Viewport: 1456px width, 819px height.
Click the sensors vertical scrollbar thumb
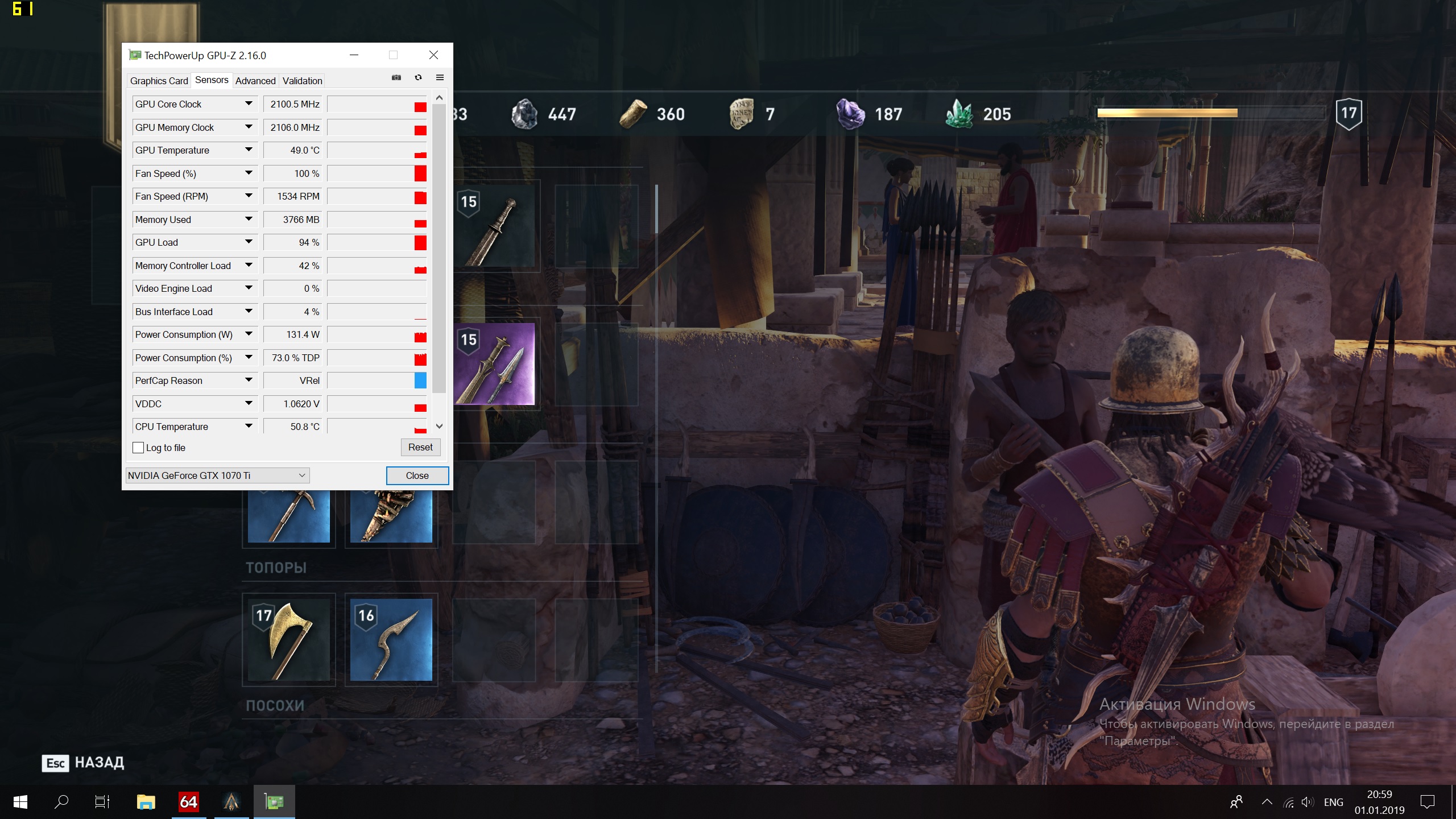pos(439,249)
